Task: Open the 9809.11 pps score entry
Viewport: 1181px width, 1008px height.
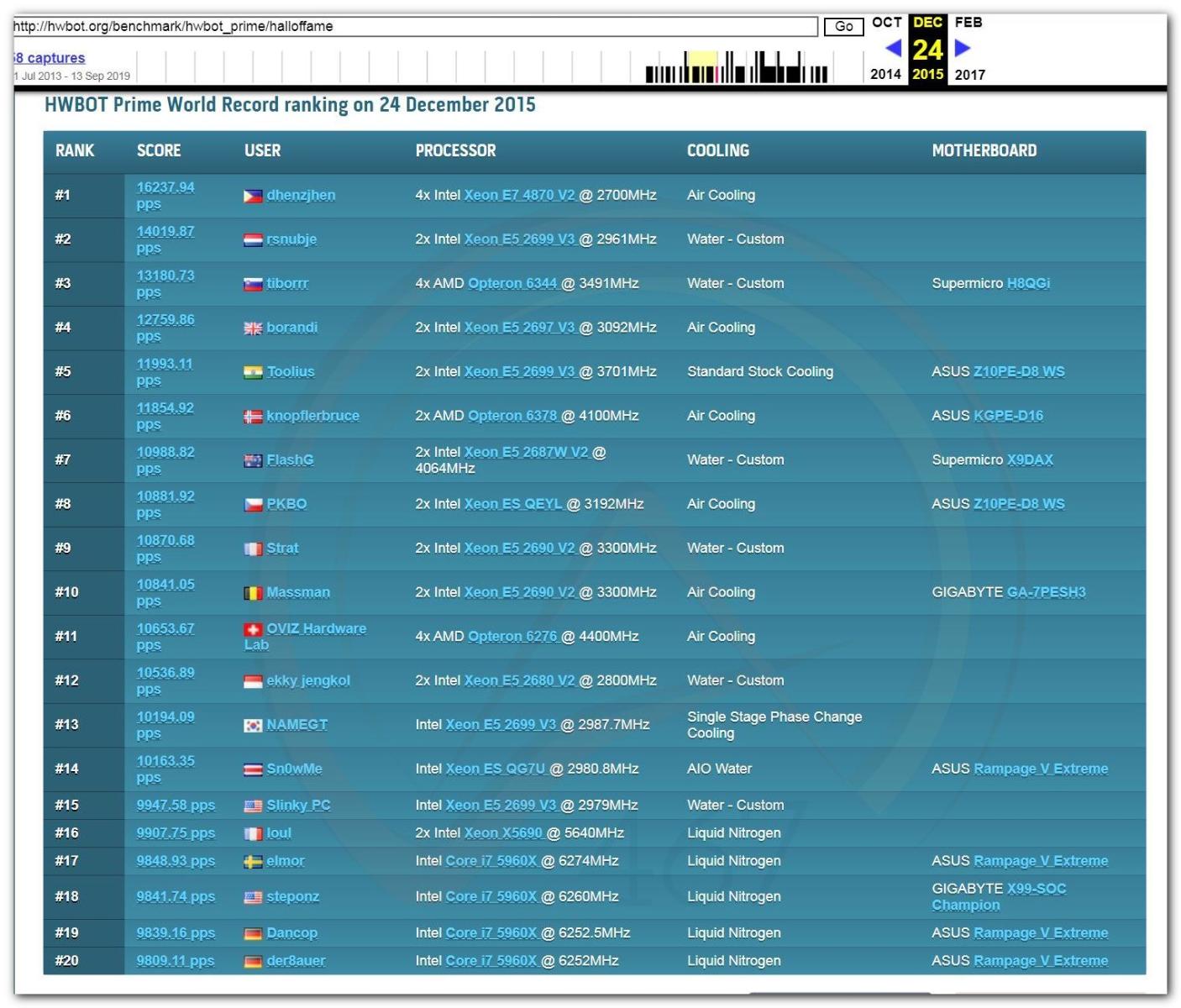Action: pos(176,961)
